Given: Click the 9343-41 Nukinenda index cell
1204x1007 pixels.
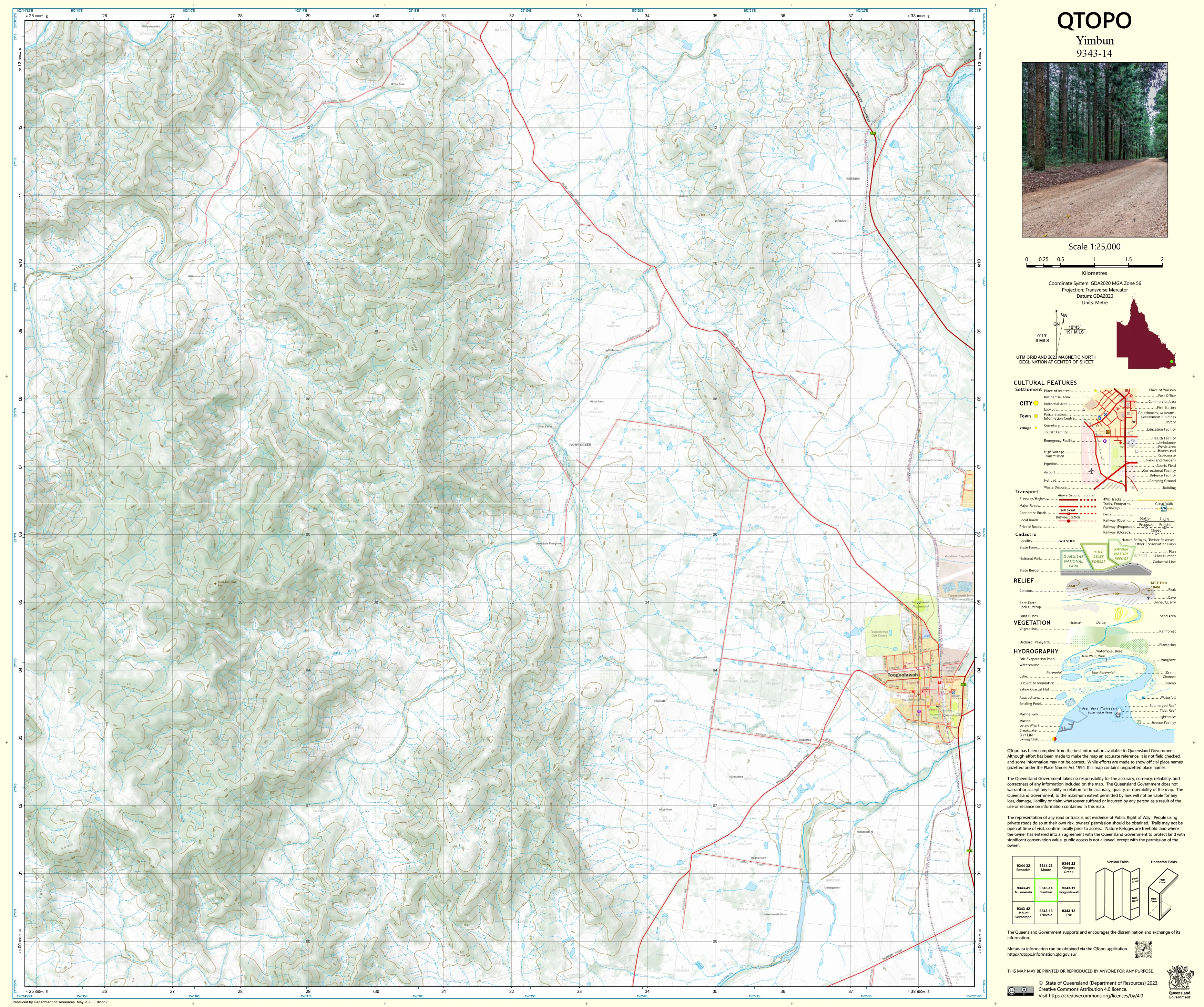Looking at the screenshot, I should 1023,890.
